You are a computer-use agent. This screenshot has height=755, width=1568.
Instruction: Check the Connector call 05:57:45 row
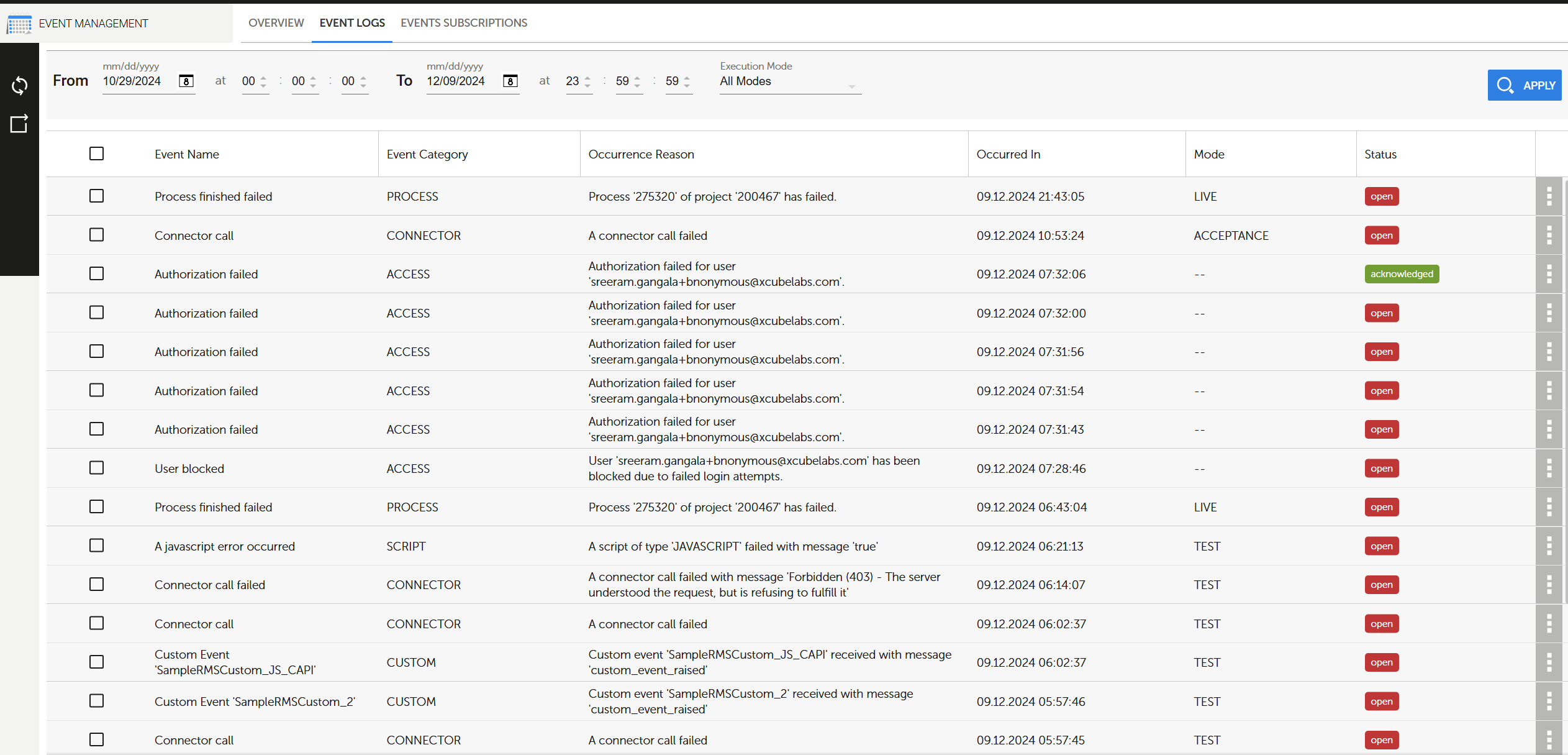click(x=96, y=739)
